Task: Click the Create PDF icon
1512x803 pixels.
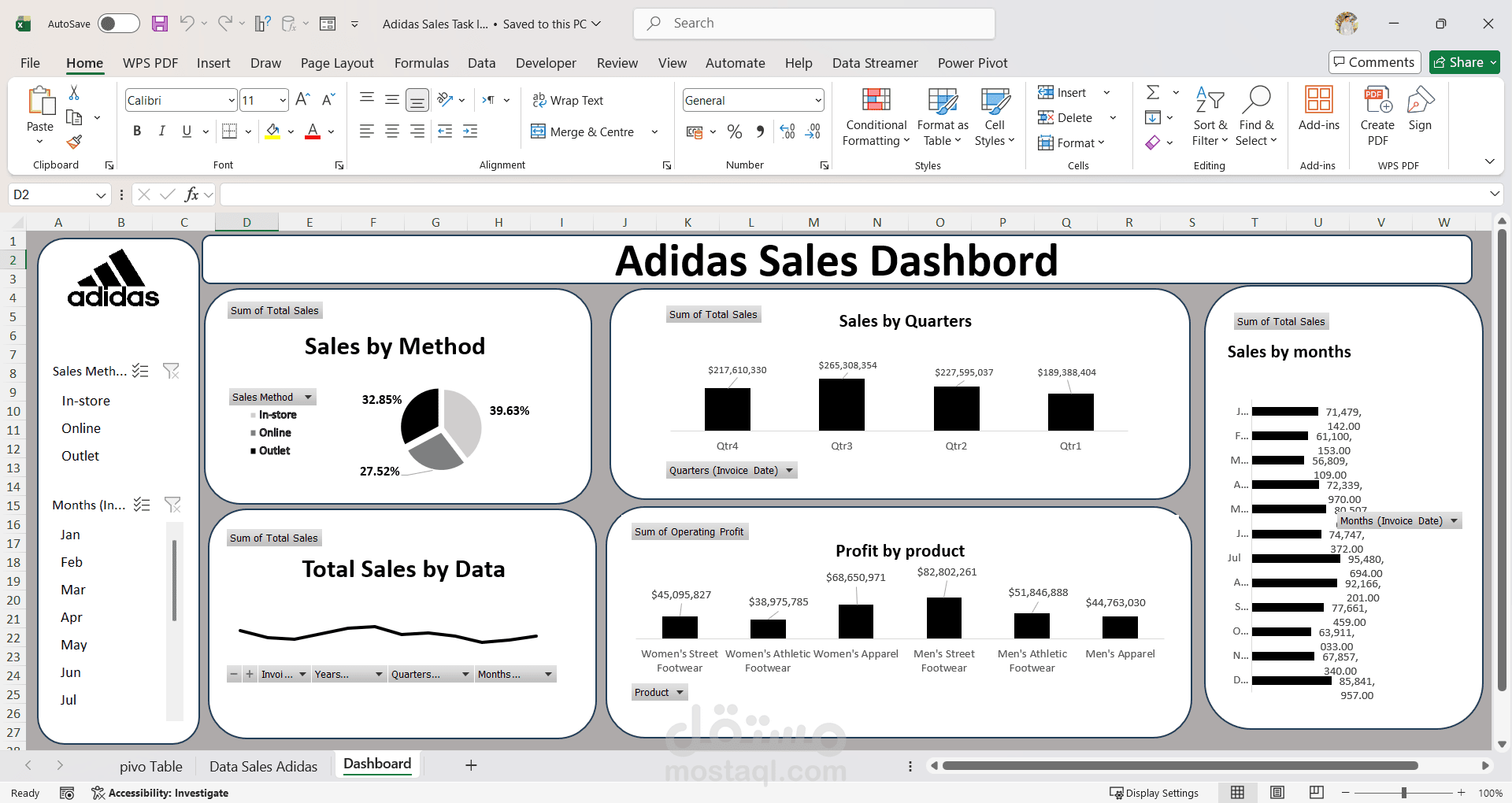Action: pos(1377,117)
